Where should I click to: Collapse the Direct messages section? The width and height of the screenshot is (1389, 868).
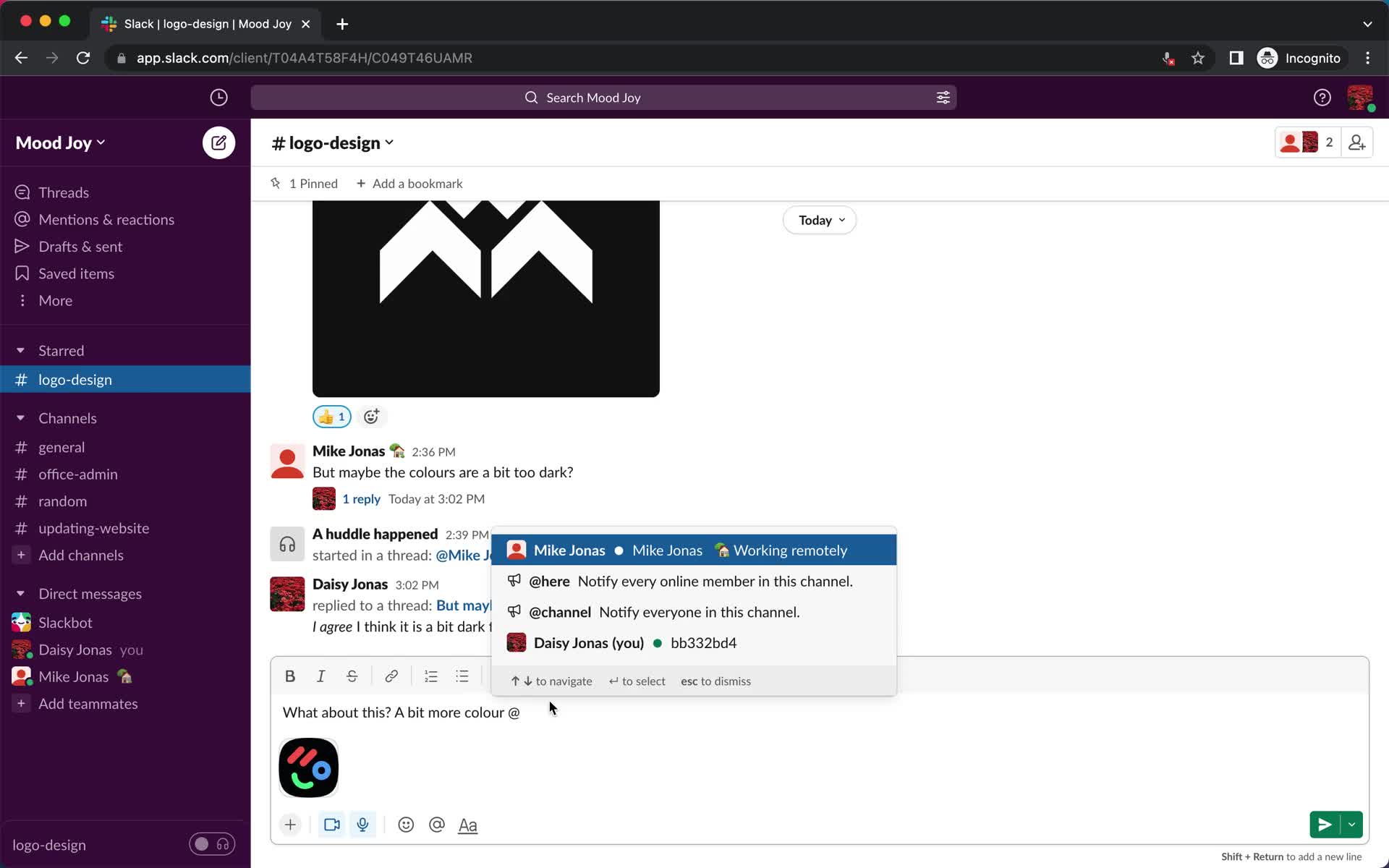[x=20, y=594]
